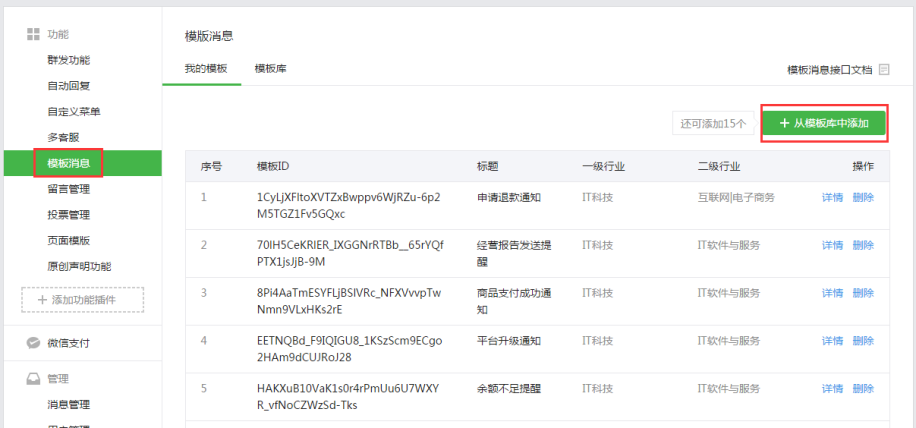
Task: Open 消息管理 under 管理 section
Action: coord(68,405)
